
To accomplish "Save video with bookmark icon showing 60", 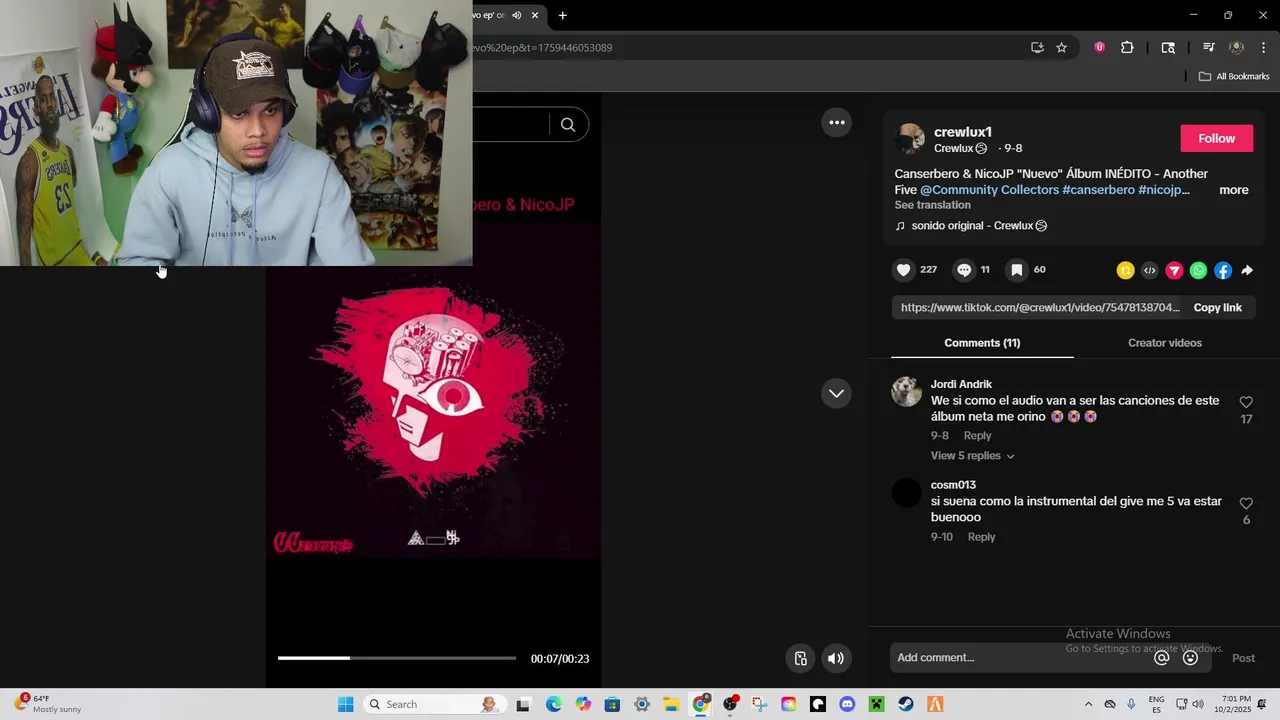I will (1016, 270).
